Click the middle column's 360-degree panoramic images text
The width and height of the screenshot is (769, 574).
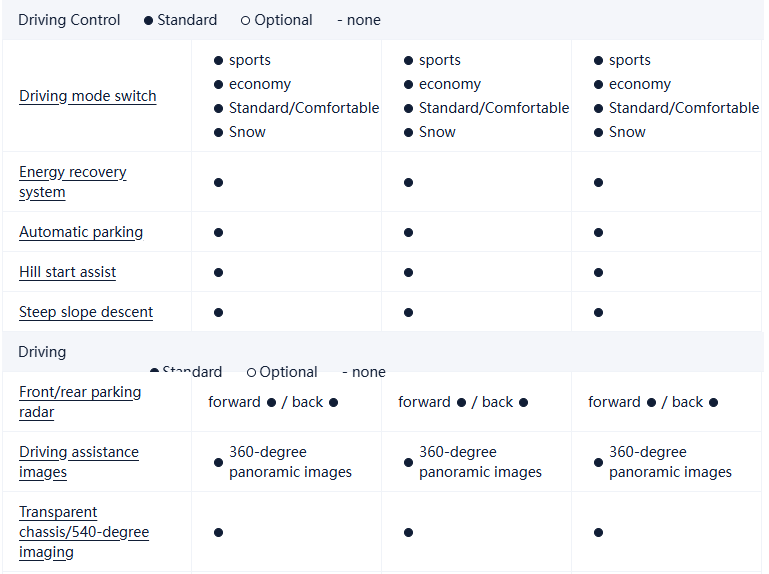pyautogui.click(x=480, y=462)
